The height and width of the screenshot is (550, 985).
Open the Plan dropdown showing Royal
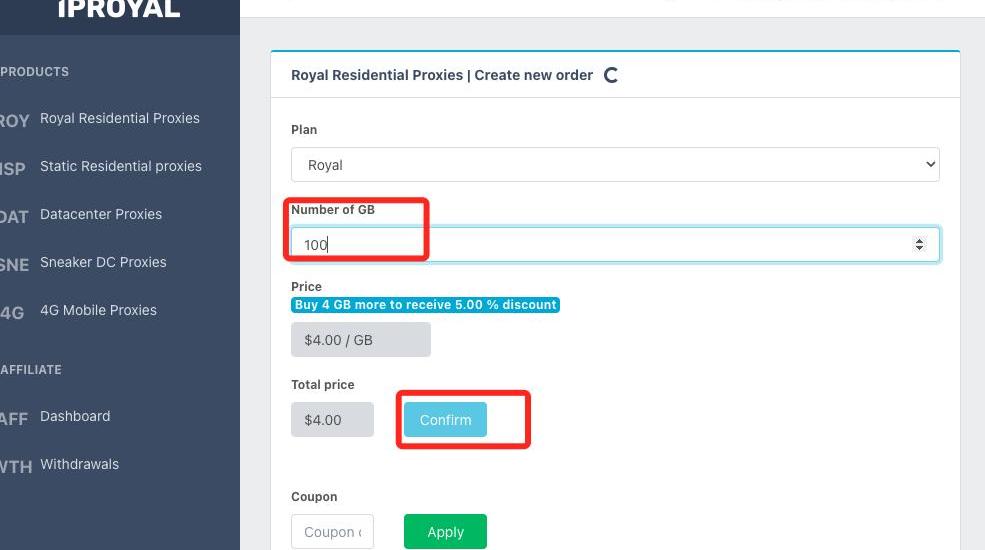point(615,165)
